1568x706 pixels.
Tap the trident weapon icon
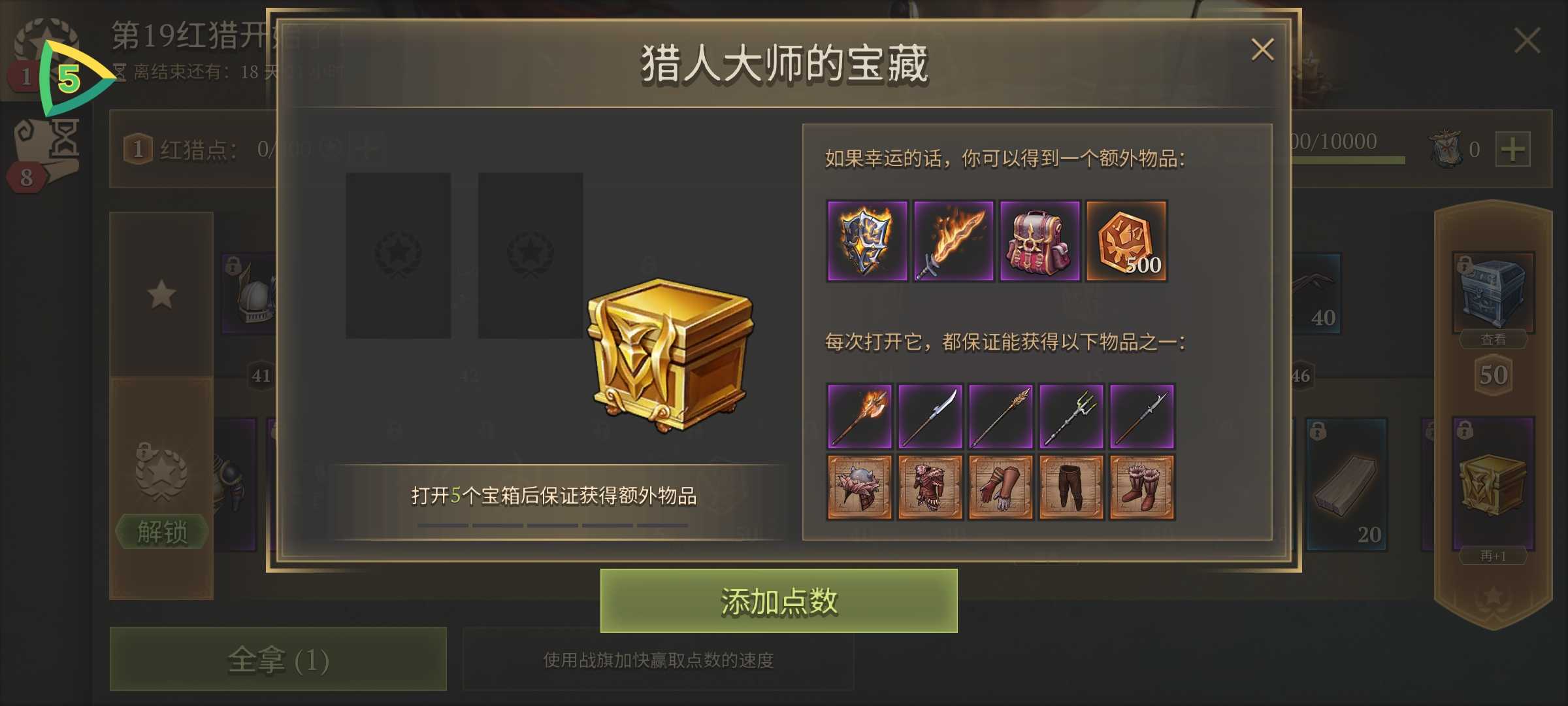point(1071,416)
